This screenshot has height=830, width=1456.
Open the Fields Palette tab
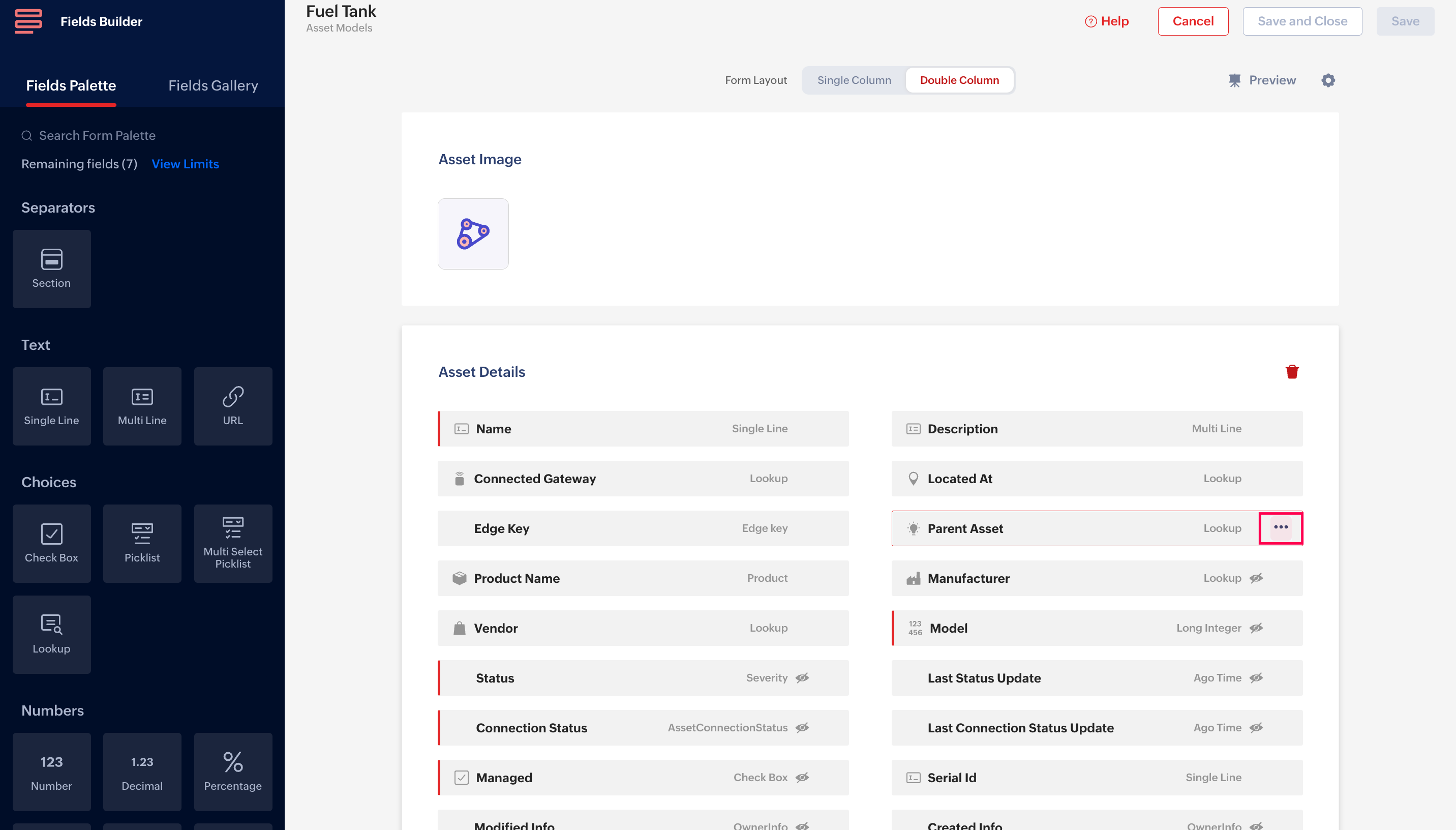point(71,85)
